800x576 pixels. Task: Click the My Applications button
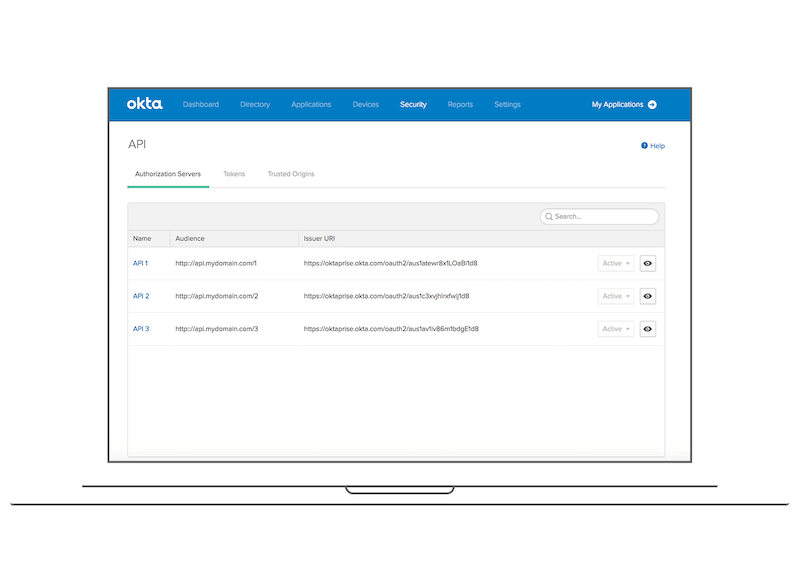coord(617,104)
